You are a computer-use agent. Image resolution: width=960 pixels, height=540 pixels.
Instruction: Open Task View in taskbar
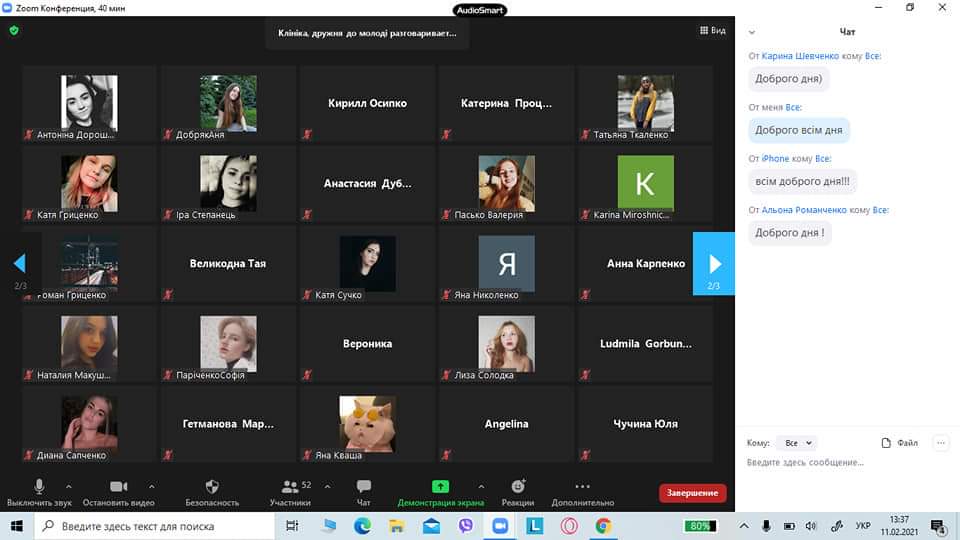point(293,526)
